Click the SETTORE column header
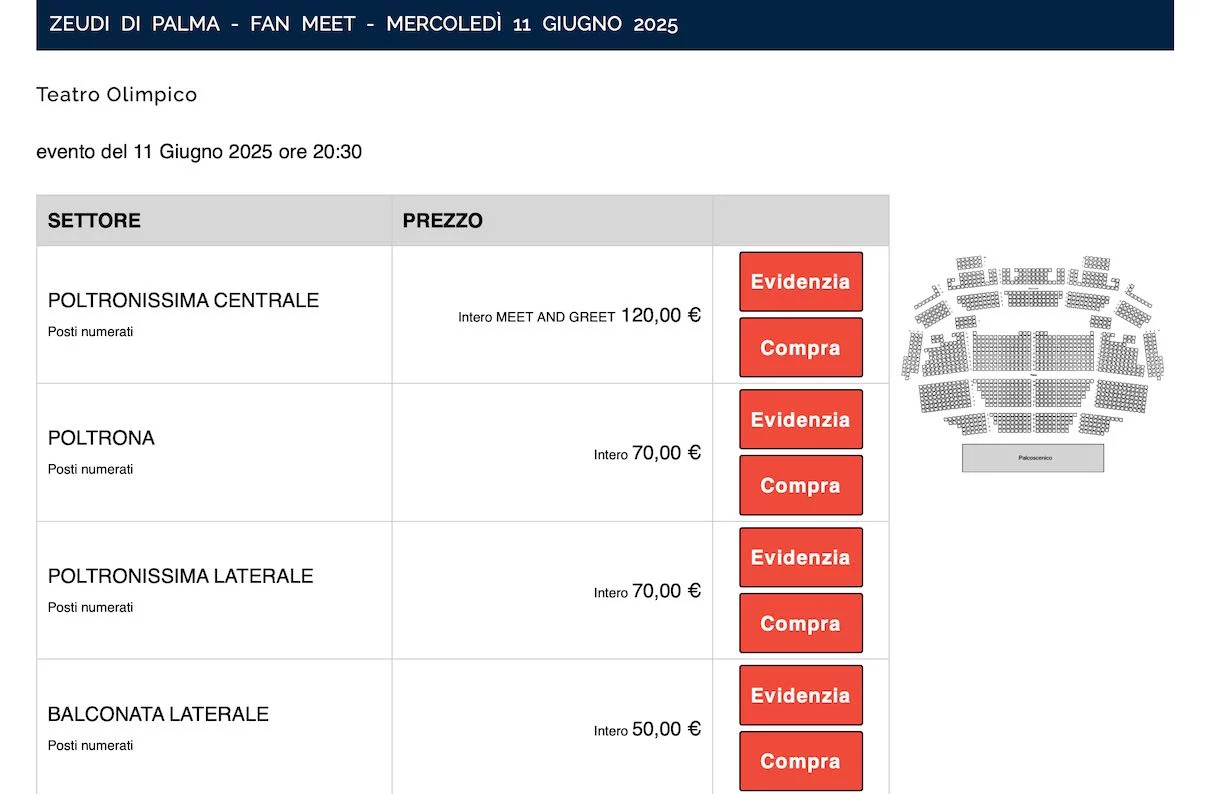This screenshot has width=1215, height=794. pos(94,221)
